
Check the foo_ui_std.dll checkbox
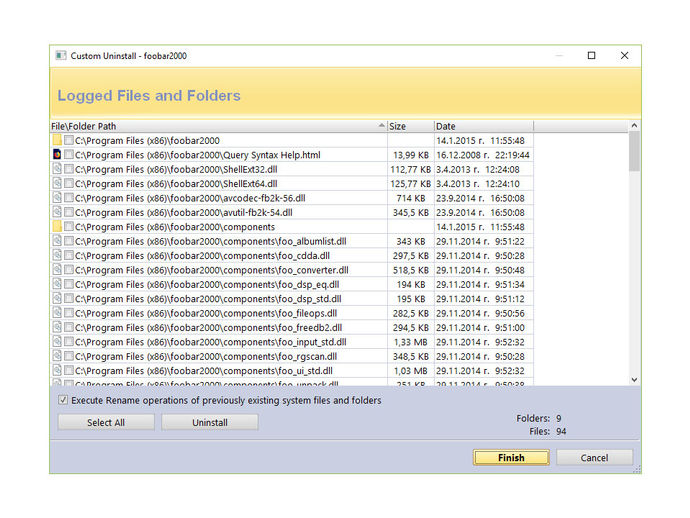click(69, 370)
